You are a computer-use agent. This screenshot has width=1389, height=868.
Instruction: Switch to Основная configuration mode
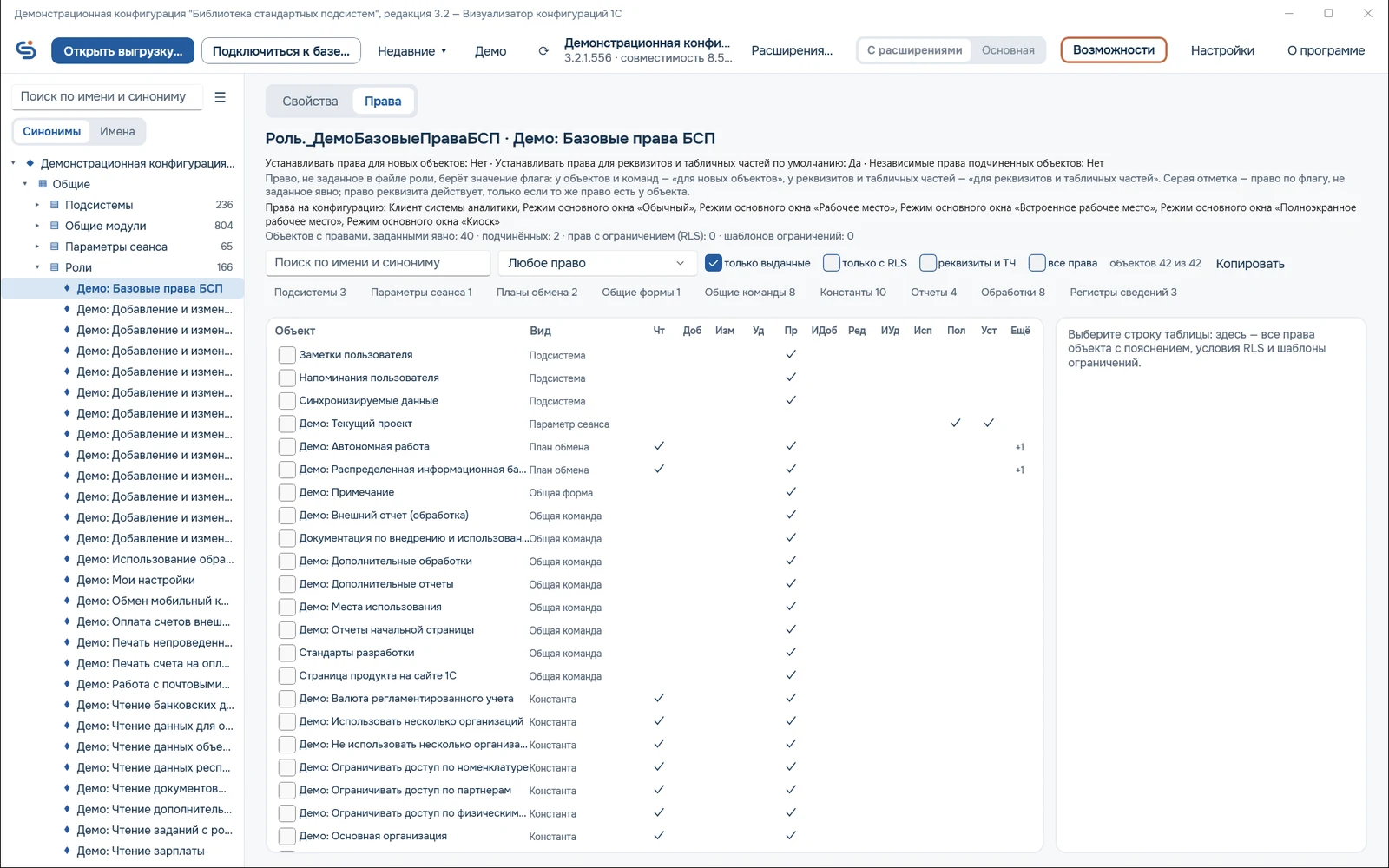(1008, 50)
